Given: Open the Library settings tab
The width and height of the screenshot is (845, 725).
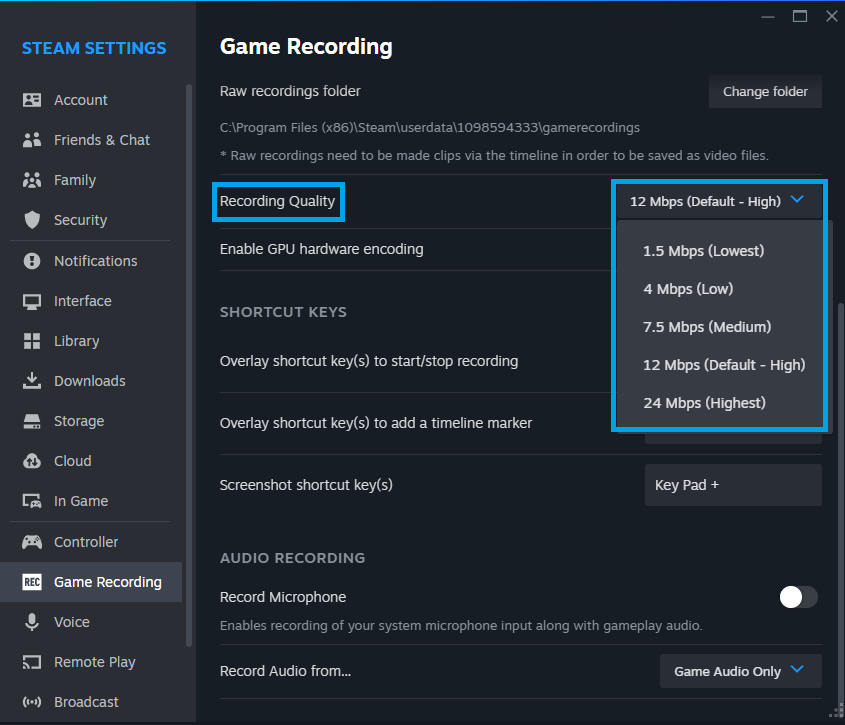Looking at the screenshot, I should (x=76, y=341).
